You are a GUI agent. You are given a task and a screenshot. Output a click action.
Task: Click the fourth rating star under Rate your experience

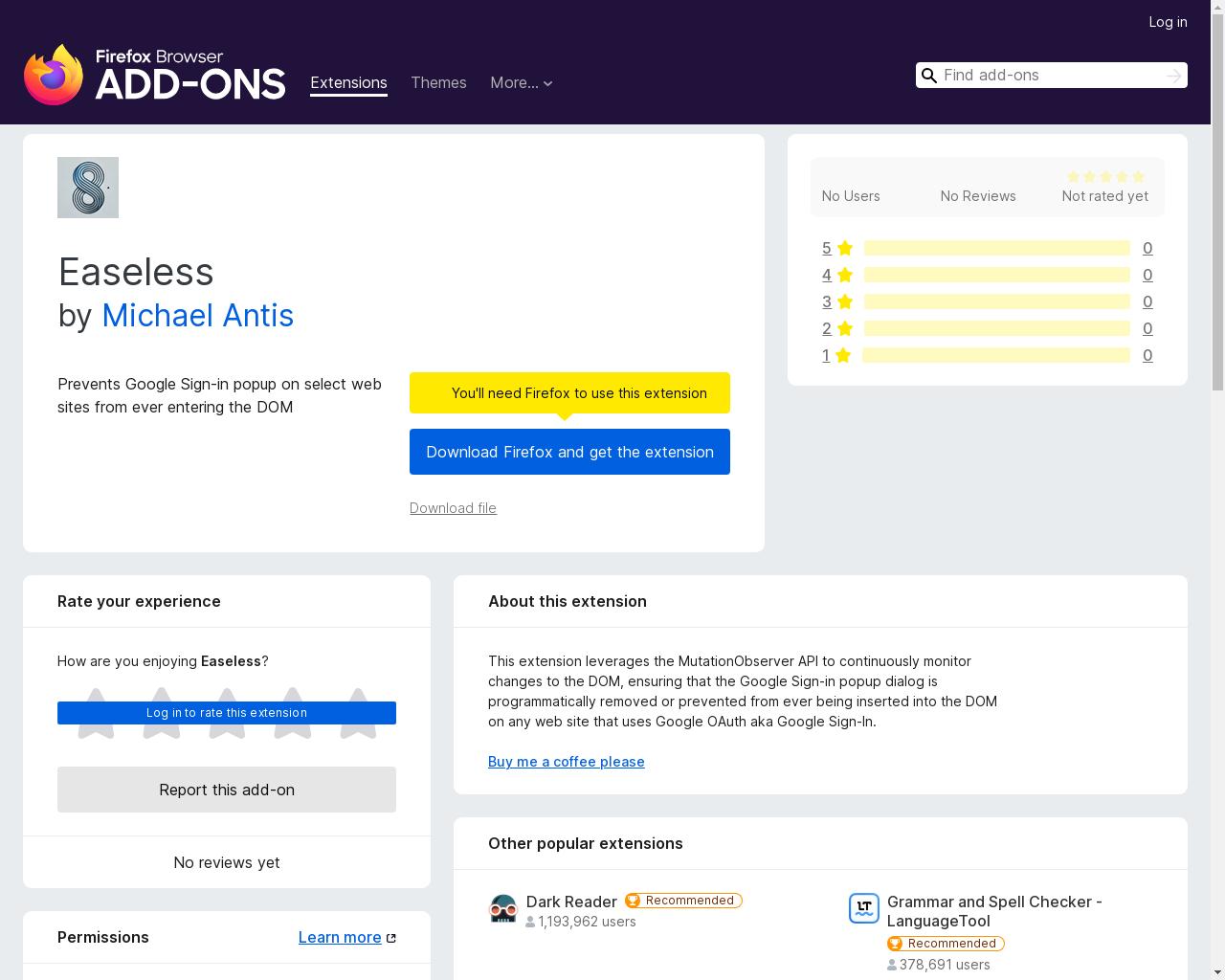[x=293, y=713]
